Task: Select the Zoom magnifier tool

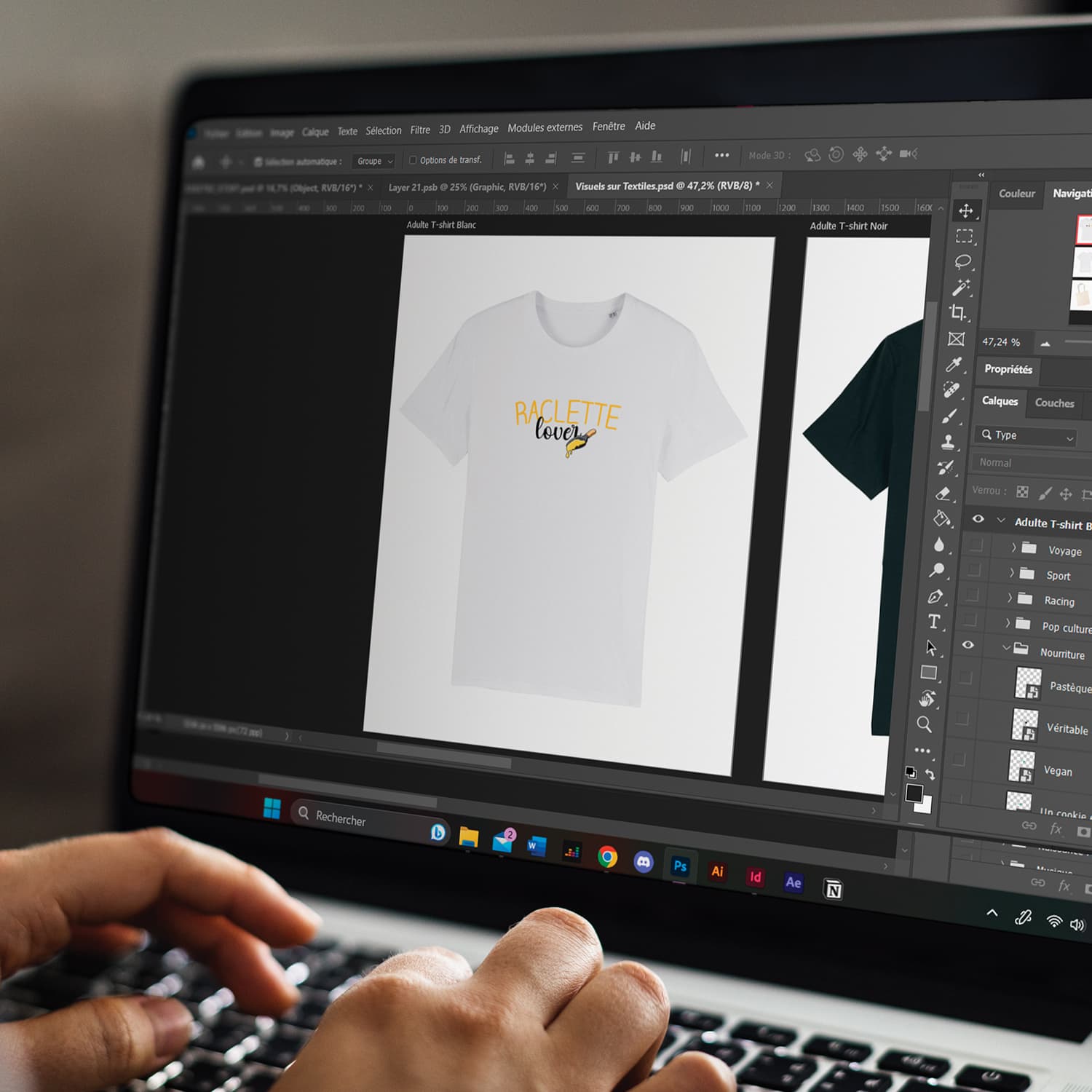Action: point(925,724)
